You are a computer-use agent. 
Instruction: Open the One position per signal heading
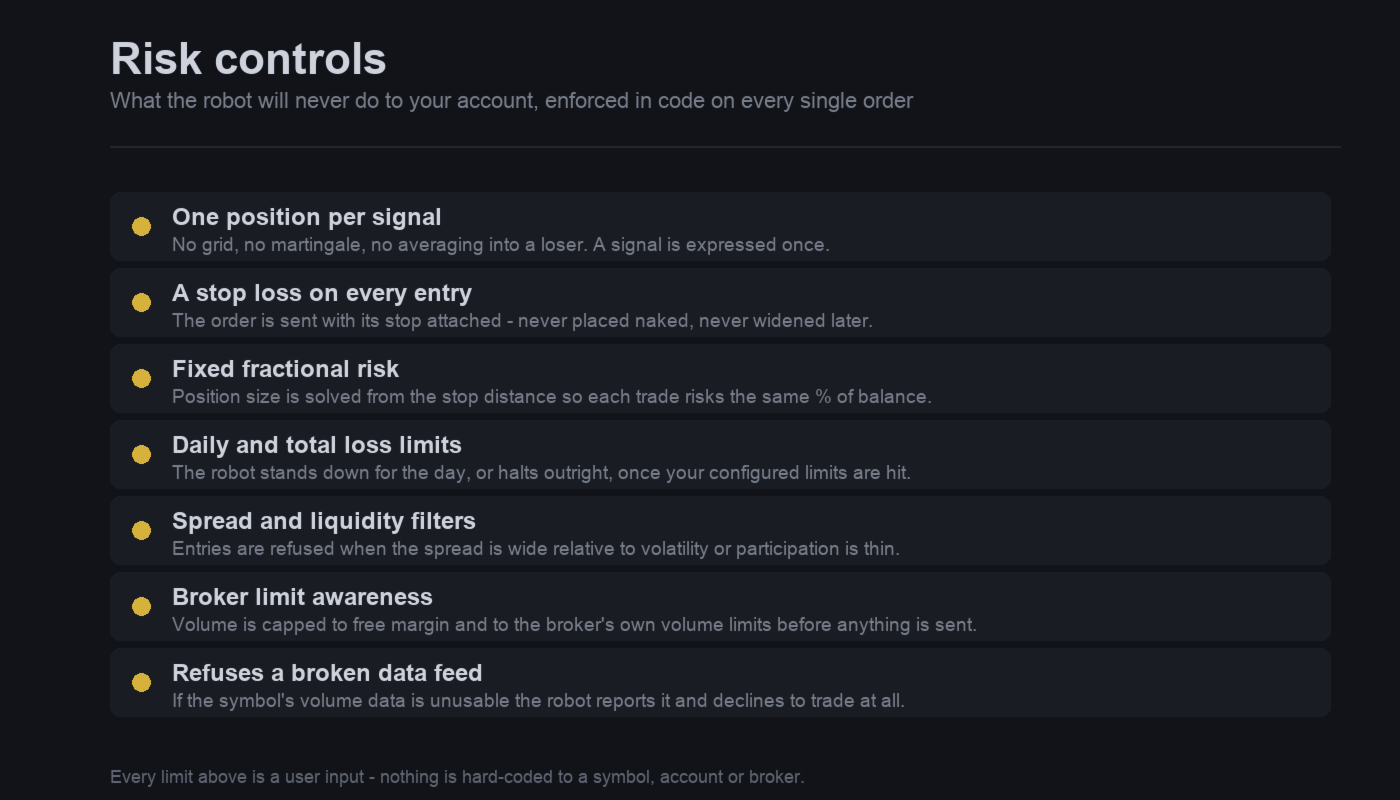click(306, 217)
